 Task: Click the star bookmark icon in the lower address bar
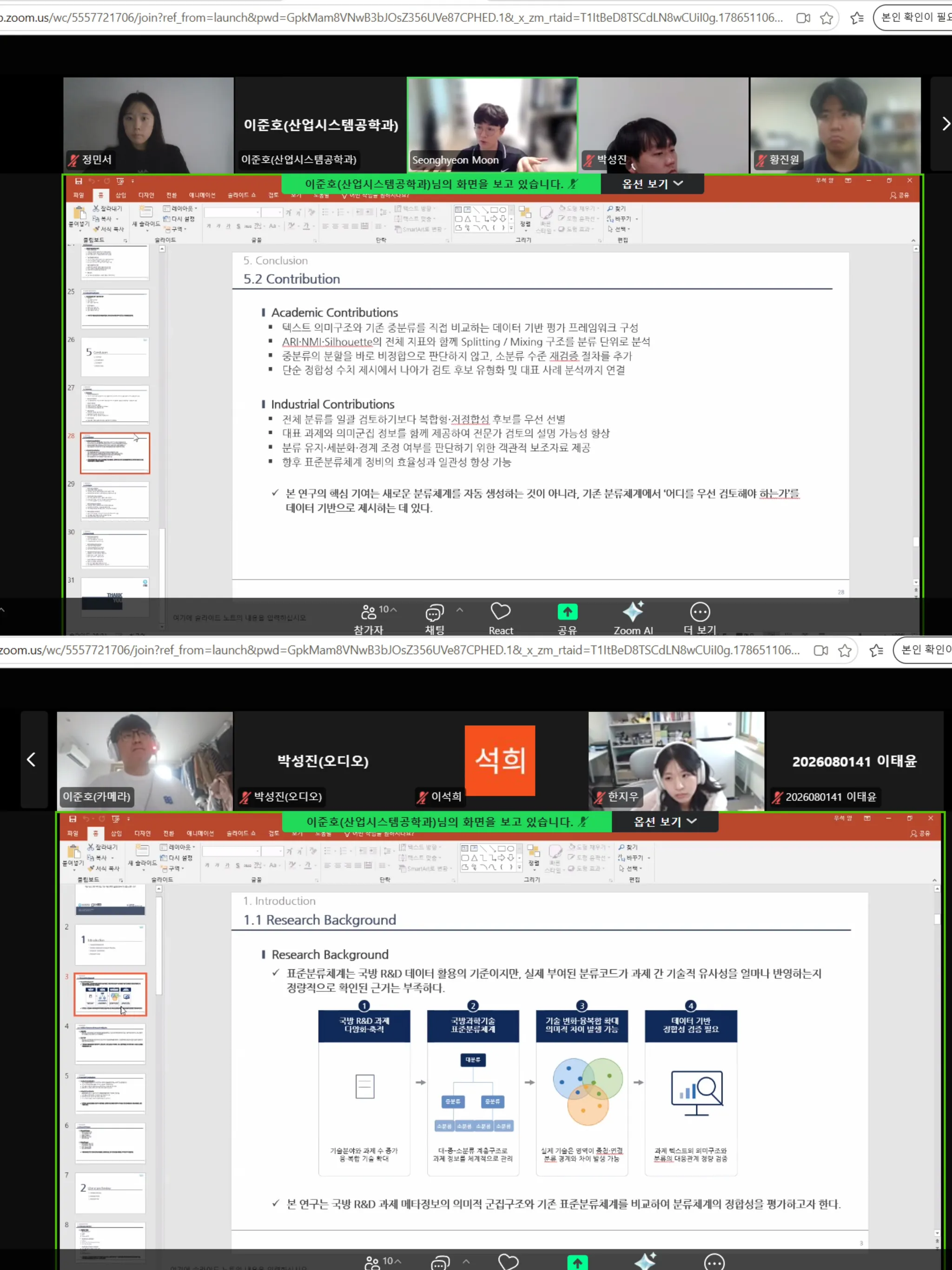point(844,651)
